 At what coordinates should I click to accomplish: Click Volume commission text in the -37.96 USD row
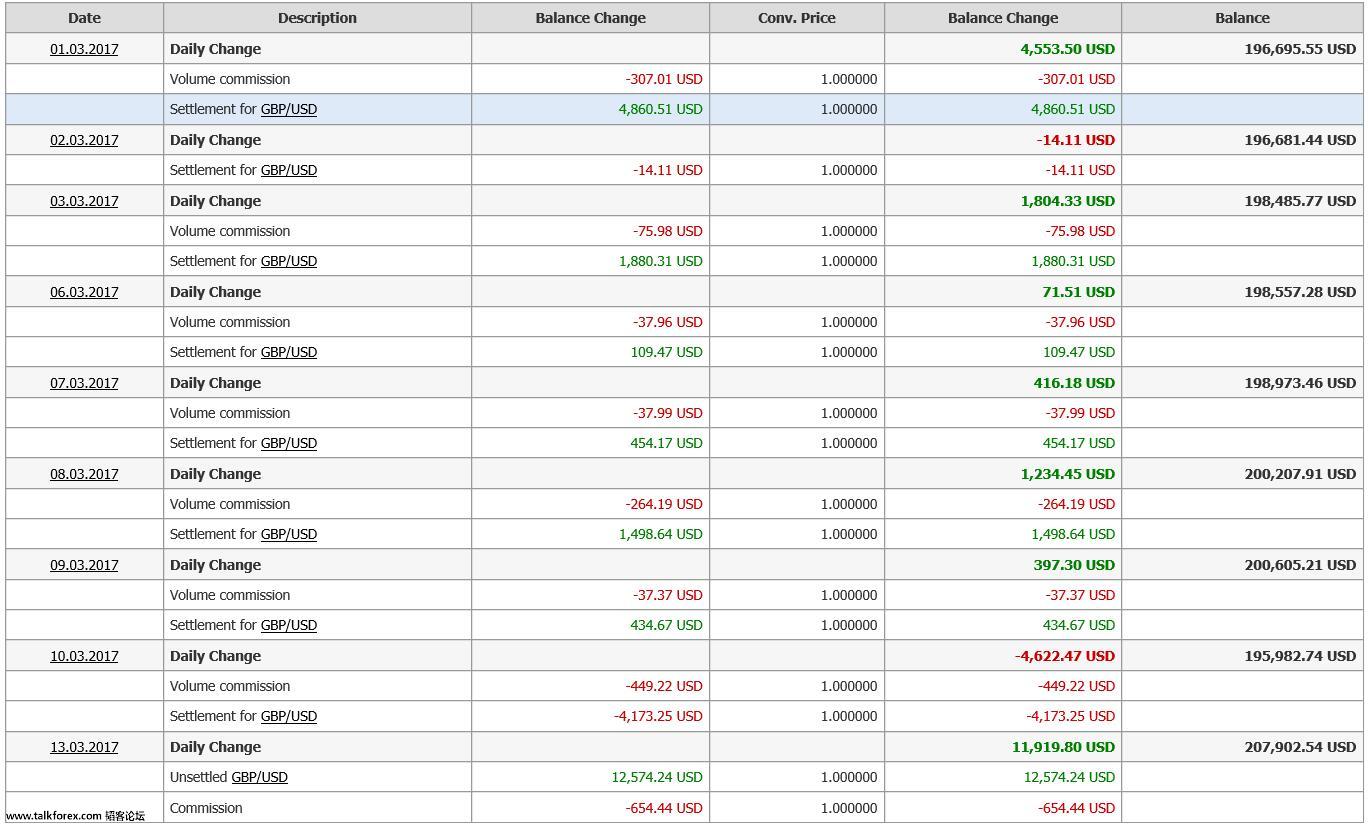pyautogui.click(x=230, y=322)
